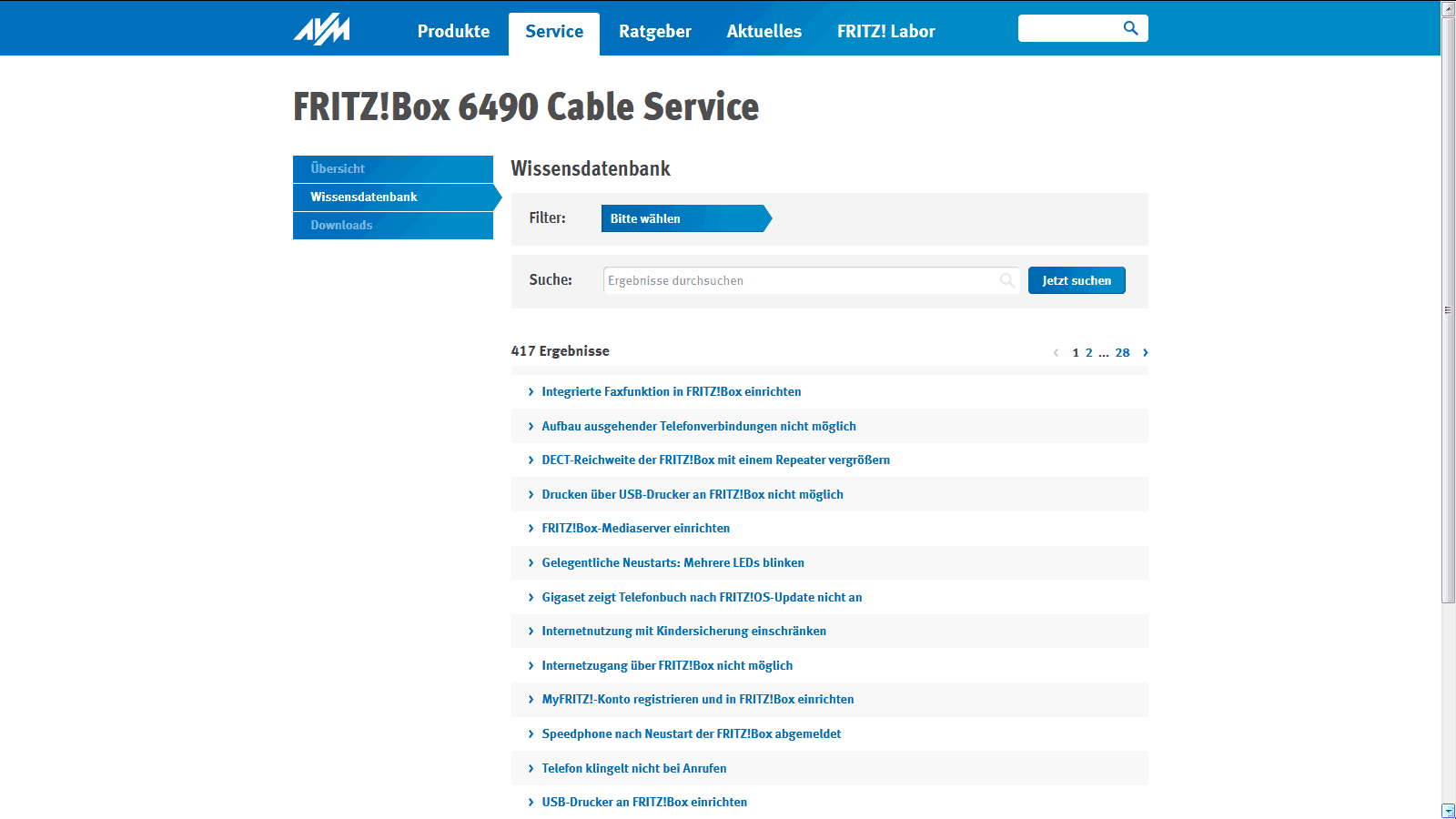Go to results page 2
Image resolution: width=1456 pixels, height=819 pixels.
coord(1088,353)
